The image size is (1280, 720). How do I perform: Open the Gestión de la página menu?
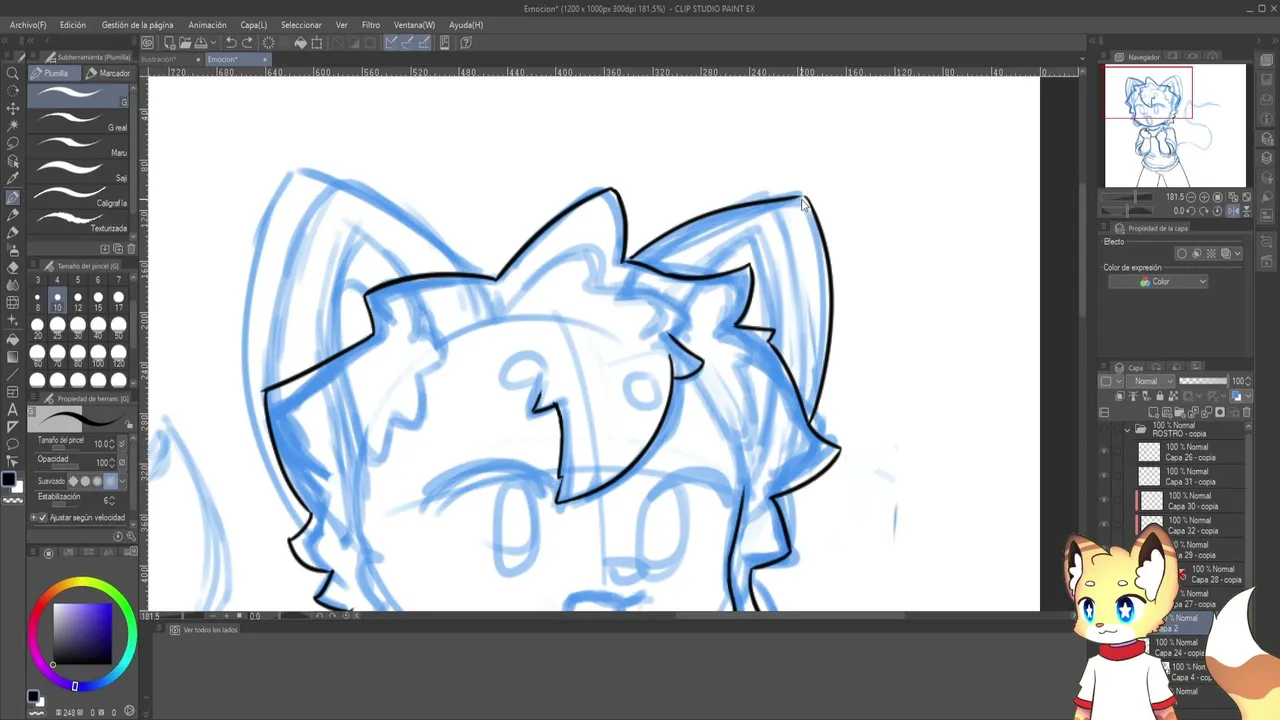point(137,25)
